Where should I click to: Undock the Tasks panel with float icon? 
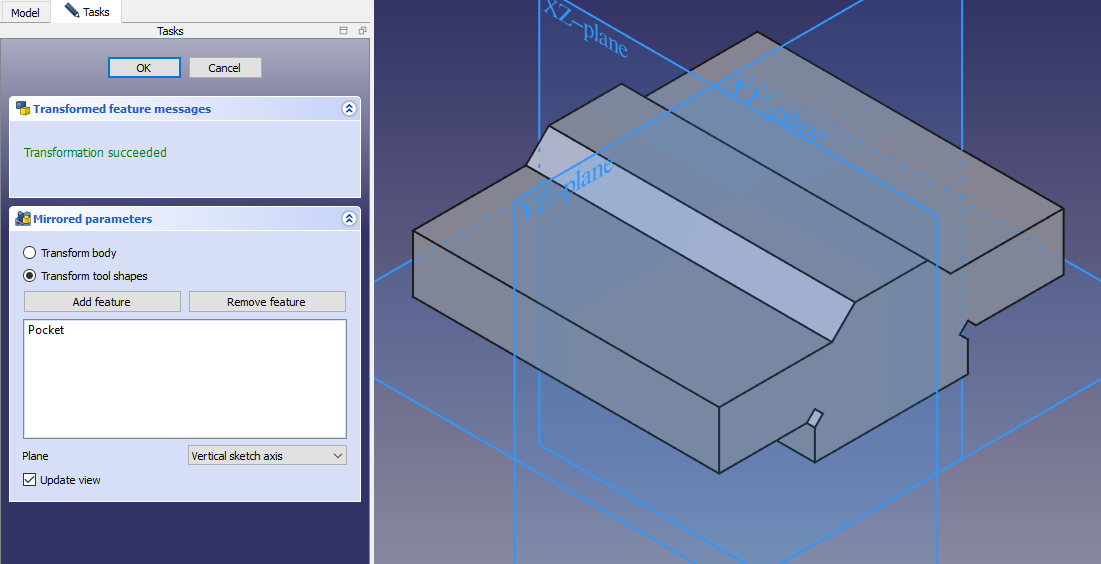click(x=361, y=31)
